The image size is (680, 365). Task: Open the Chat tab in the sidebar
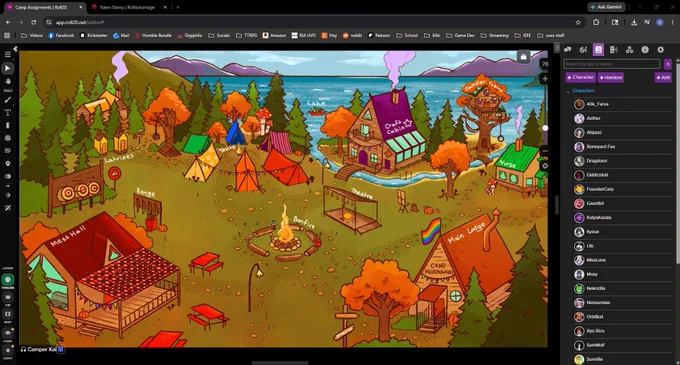[567, 50]
